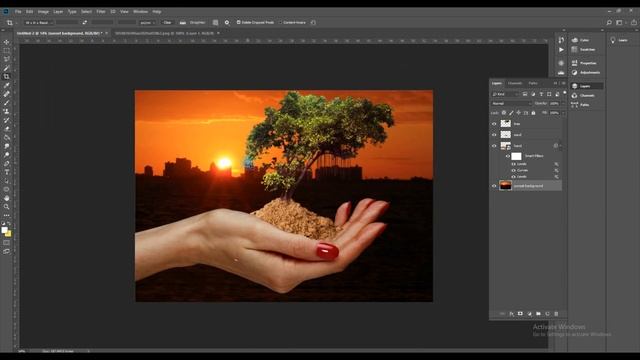Click the zoom percentage field in status bar
This screenshot has height=360, width=640.
click(22, 351)
